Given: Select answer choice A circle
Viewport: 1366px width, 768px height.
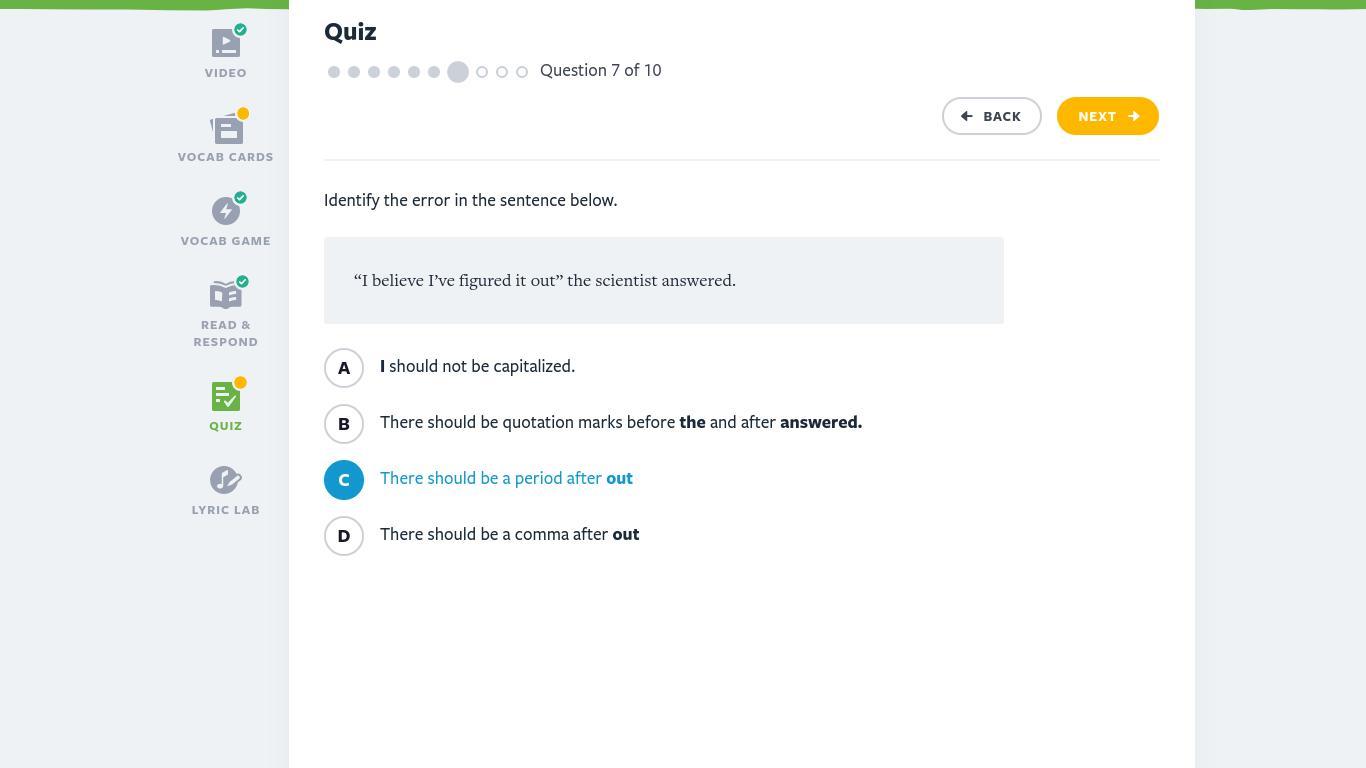Looking at the screenshot, I should pos(344,368).
